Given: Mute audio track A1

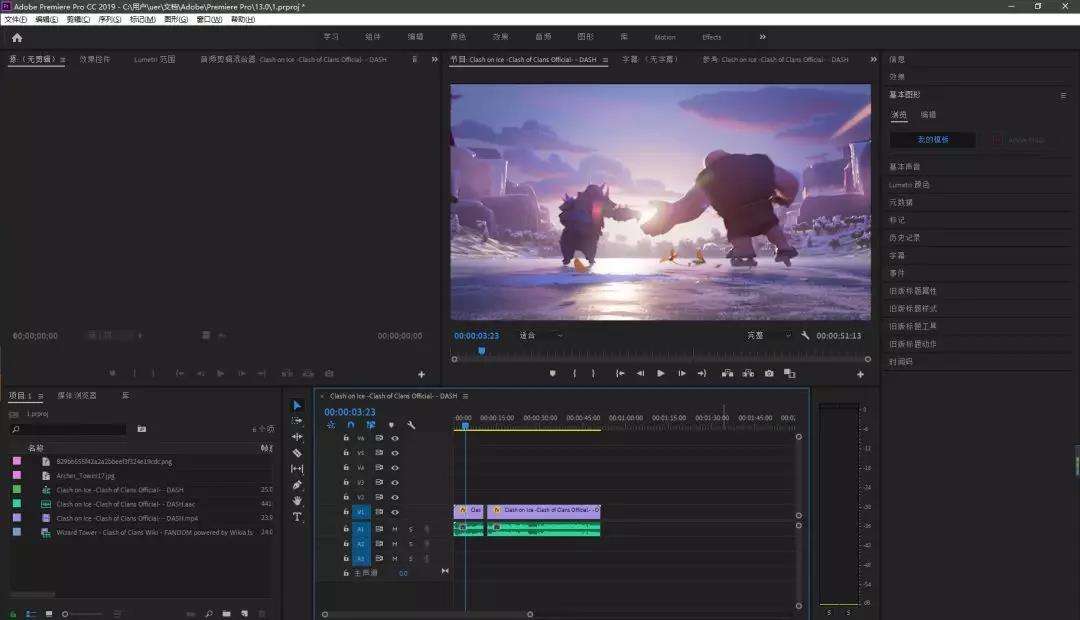Looking at the screenshot, I should [x=395, y=529].
